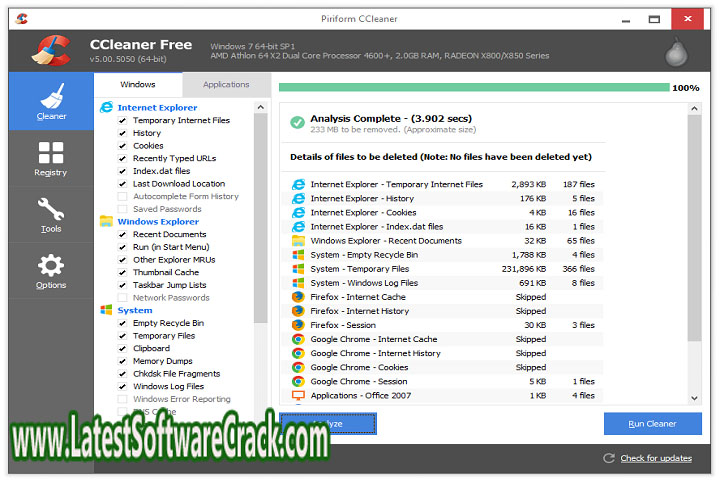Collapse the Internet Explorer category header
This screenshot has height=480, width=720.
tap(157, 107)
